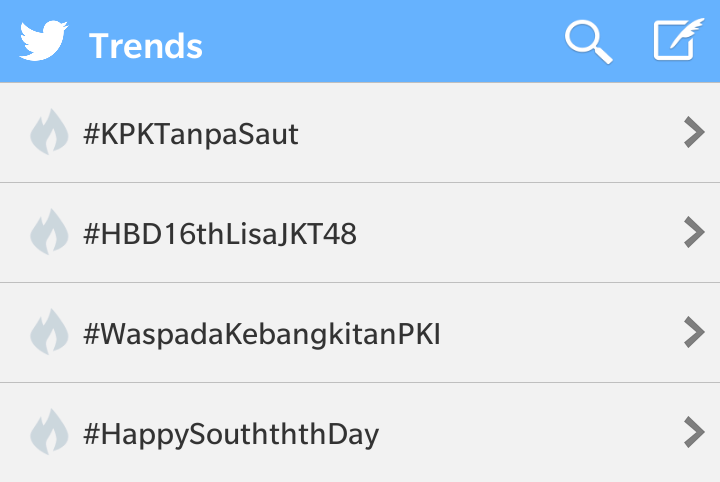This screenshot has height=482, width=720.
Task: Open the #WaspadaKebangkitanPKI trend
Action: pyautogui.click(x=262, y=334)
